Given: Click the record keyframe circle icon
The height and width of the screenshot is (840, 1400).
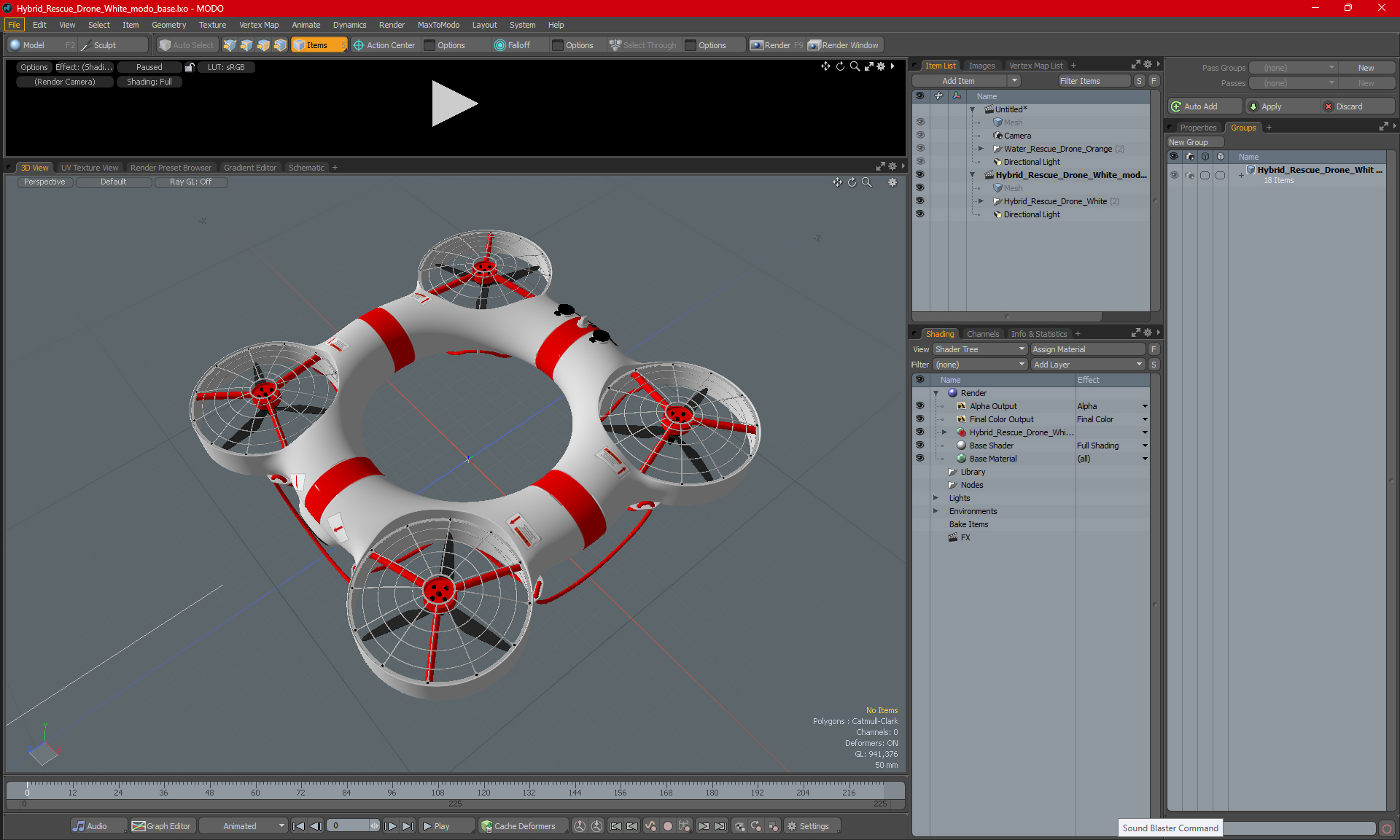Looking at the screenshot, I should tap(667, 826).
